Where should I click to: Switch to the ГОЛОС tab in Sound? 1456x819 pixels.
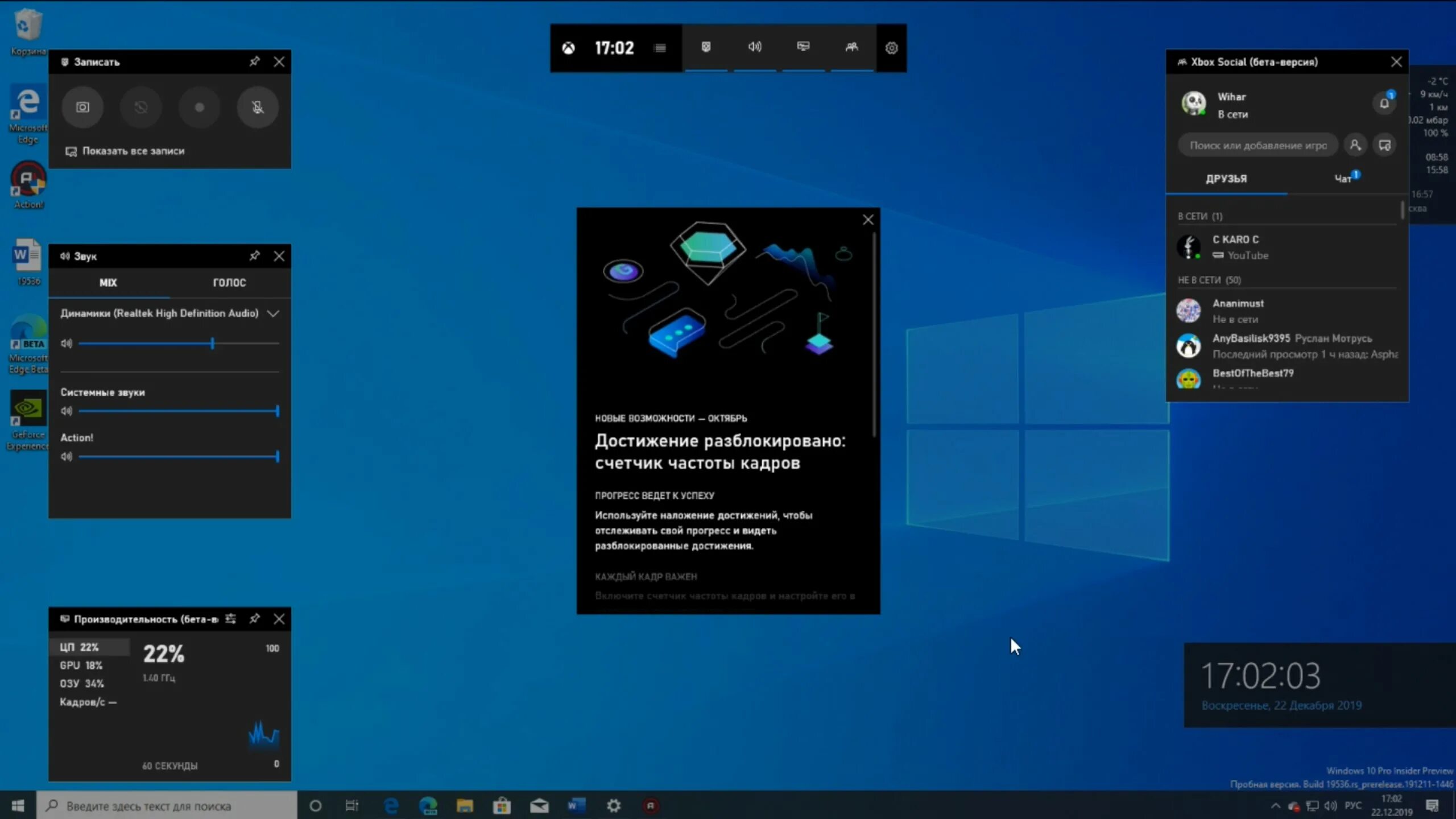pyautogui.click(x=230, y=283)
